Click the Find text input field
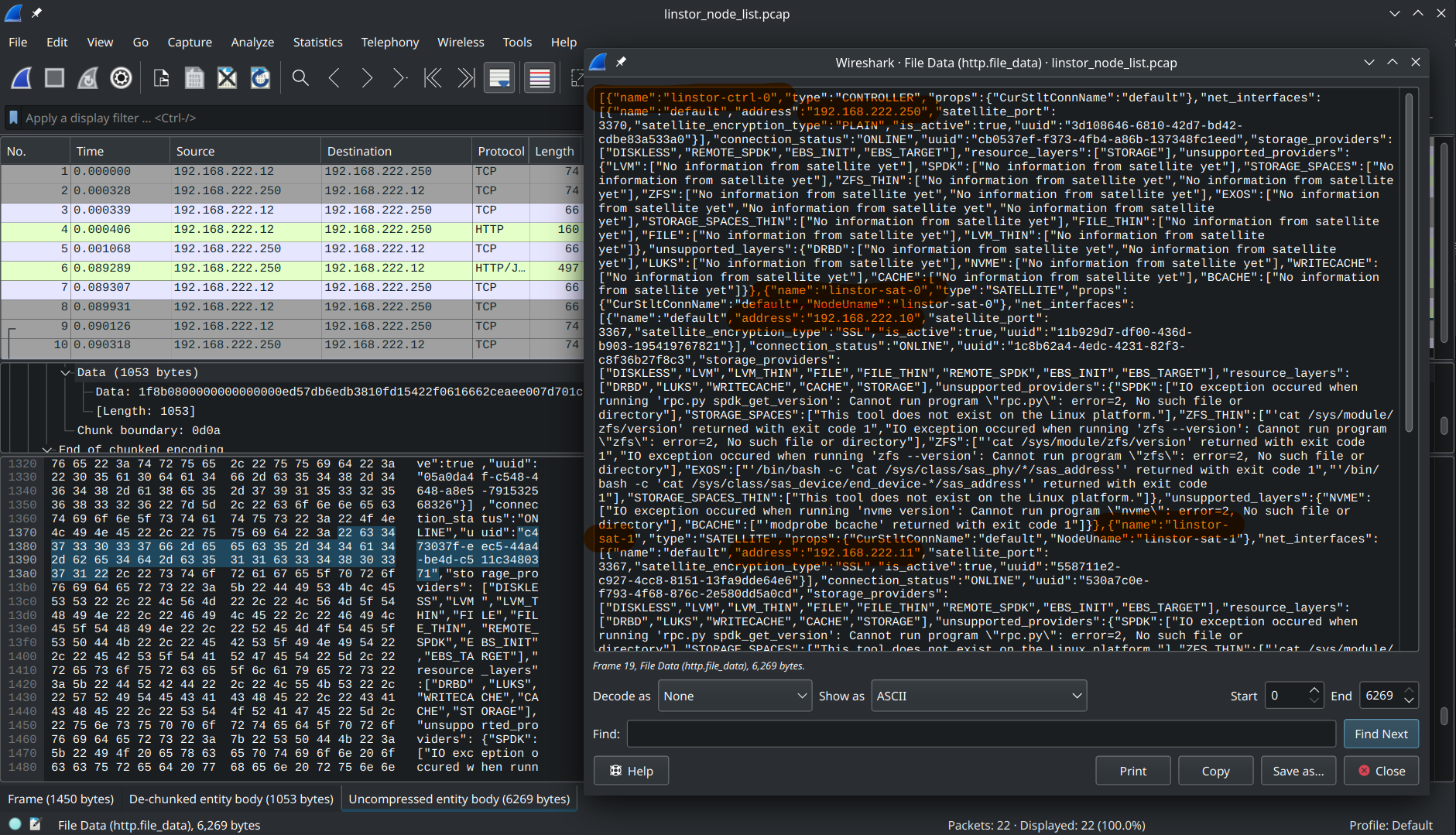1456x835 pixels. click(x=981, y=734)
